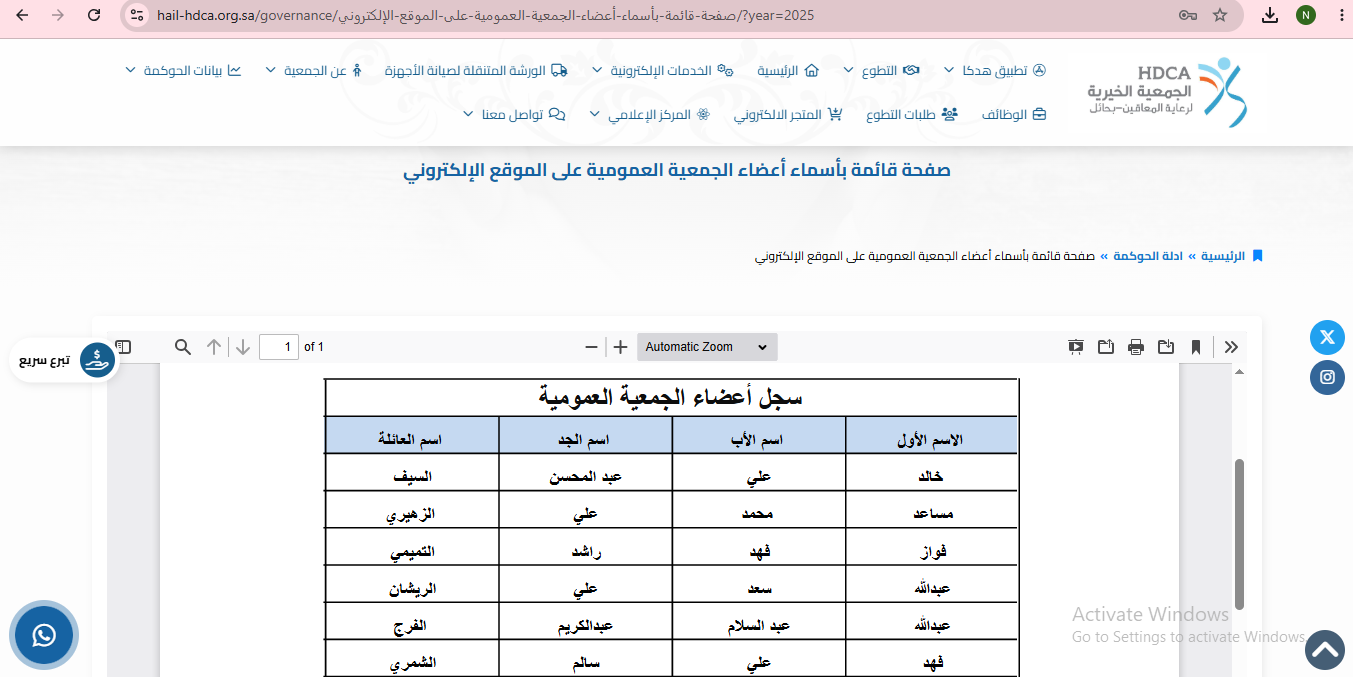Switch PDF to presentation mode

coord(1076,347)
